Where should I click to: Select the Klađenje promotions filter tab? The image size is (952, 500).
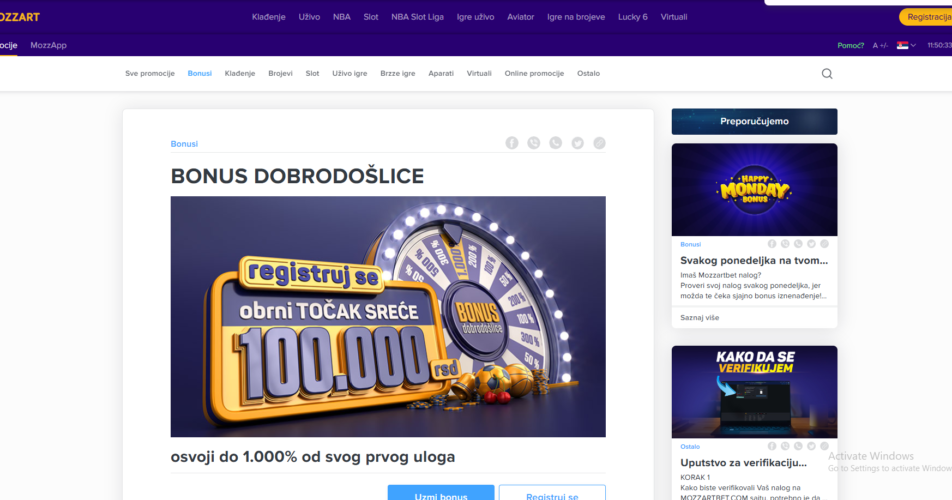[240, 73]
